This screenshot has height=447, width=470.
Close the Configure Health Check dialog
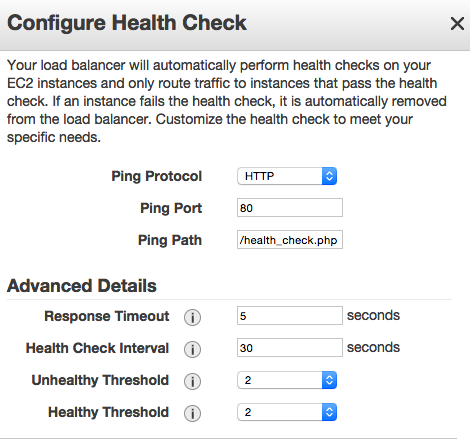click(457, 24)
